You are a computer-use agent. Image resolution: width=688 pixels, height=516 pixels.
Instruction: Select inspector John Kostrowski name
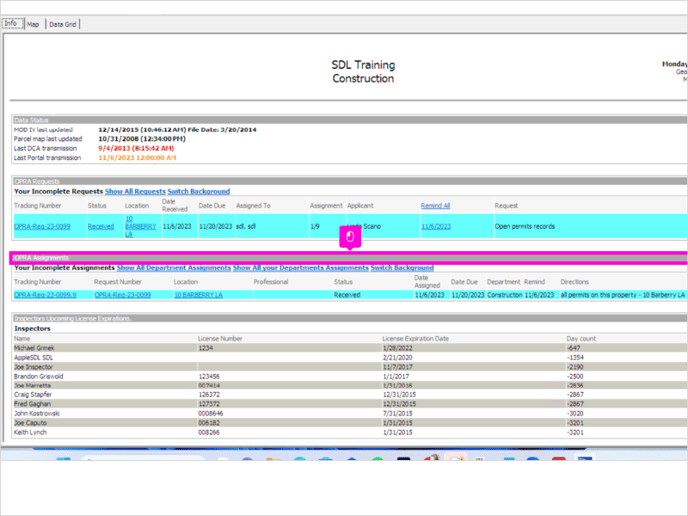[x=37, y=413]
